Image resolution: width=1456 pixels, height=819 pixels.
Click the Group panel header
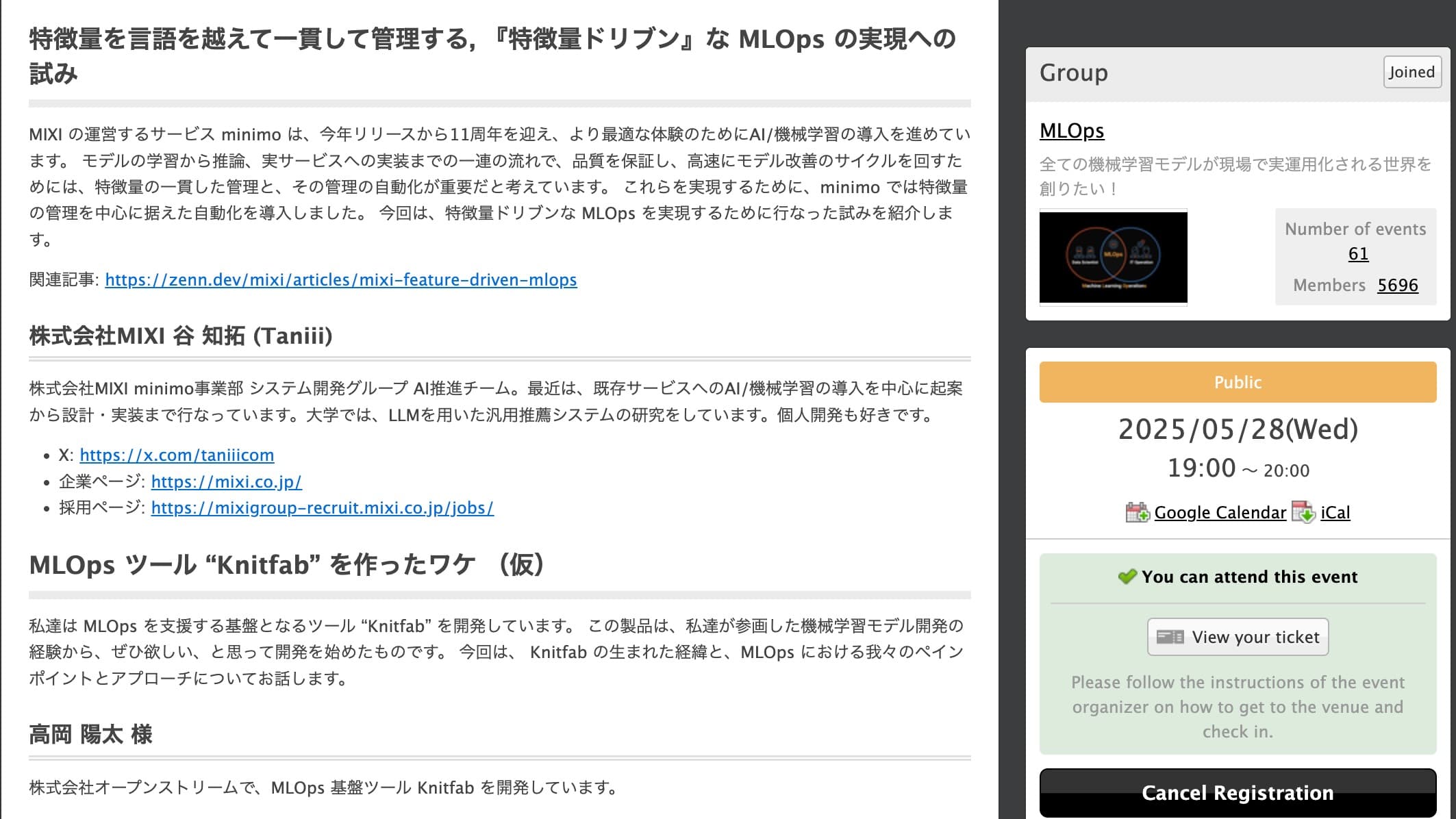click(1238, 74)
